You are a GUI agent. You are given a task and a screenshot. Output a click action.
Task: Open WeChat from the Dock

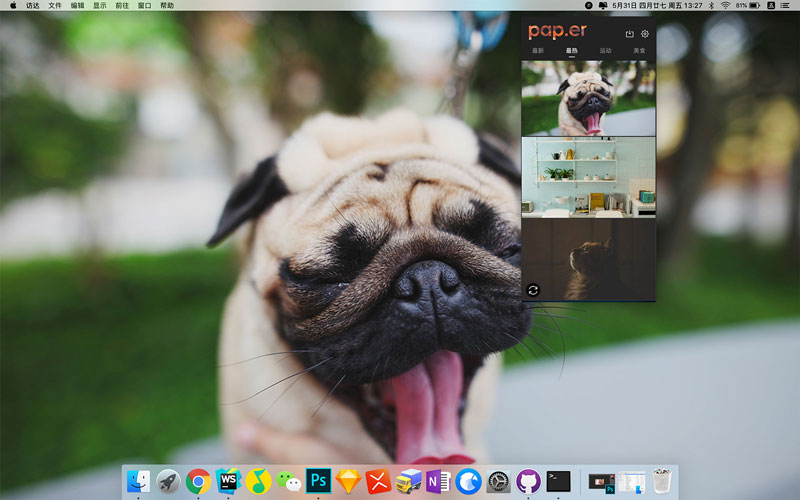click(x=288, y=481)
